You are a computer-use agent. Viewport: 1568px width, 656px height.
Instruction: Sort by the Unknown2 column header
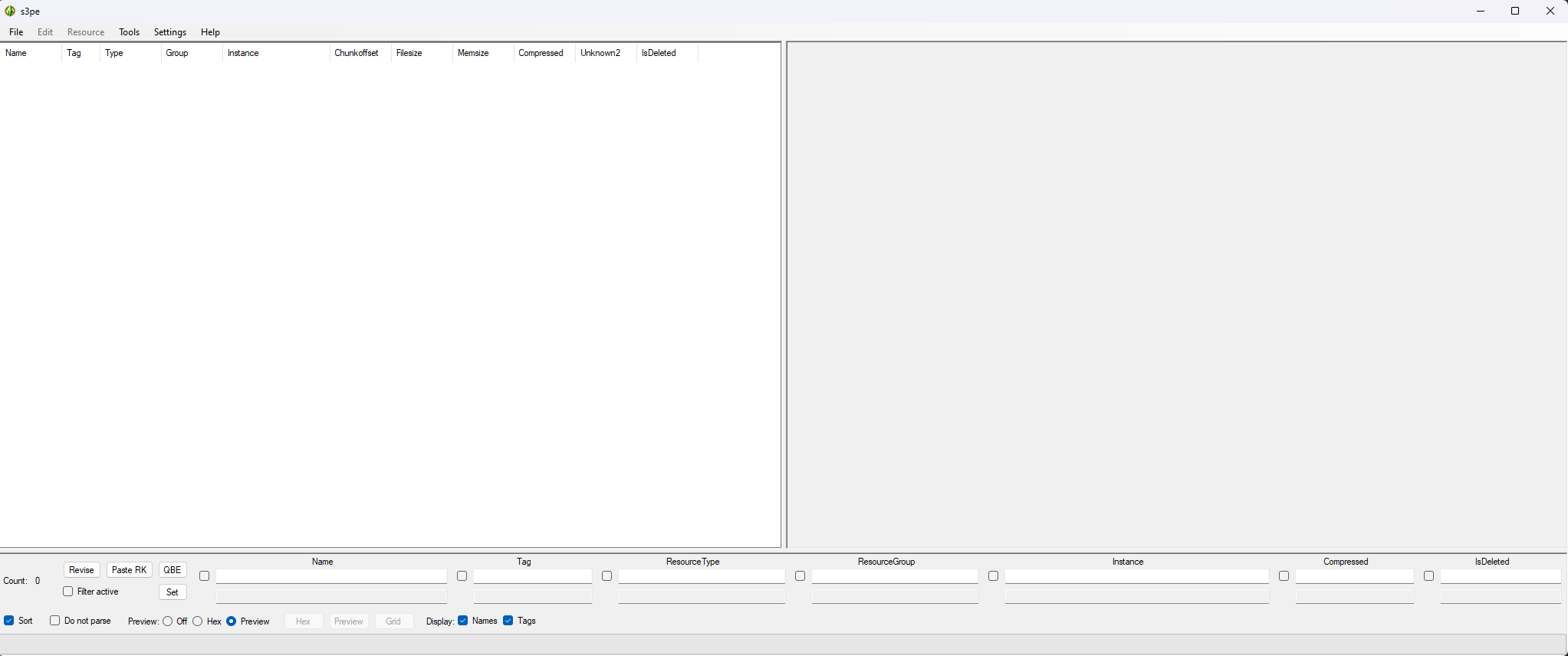(606, 53)
